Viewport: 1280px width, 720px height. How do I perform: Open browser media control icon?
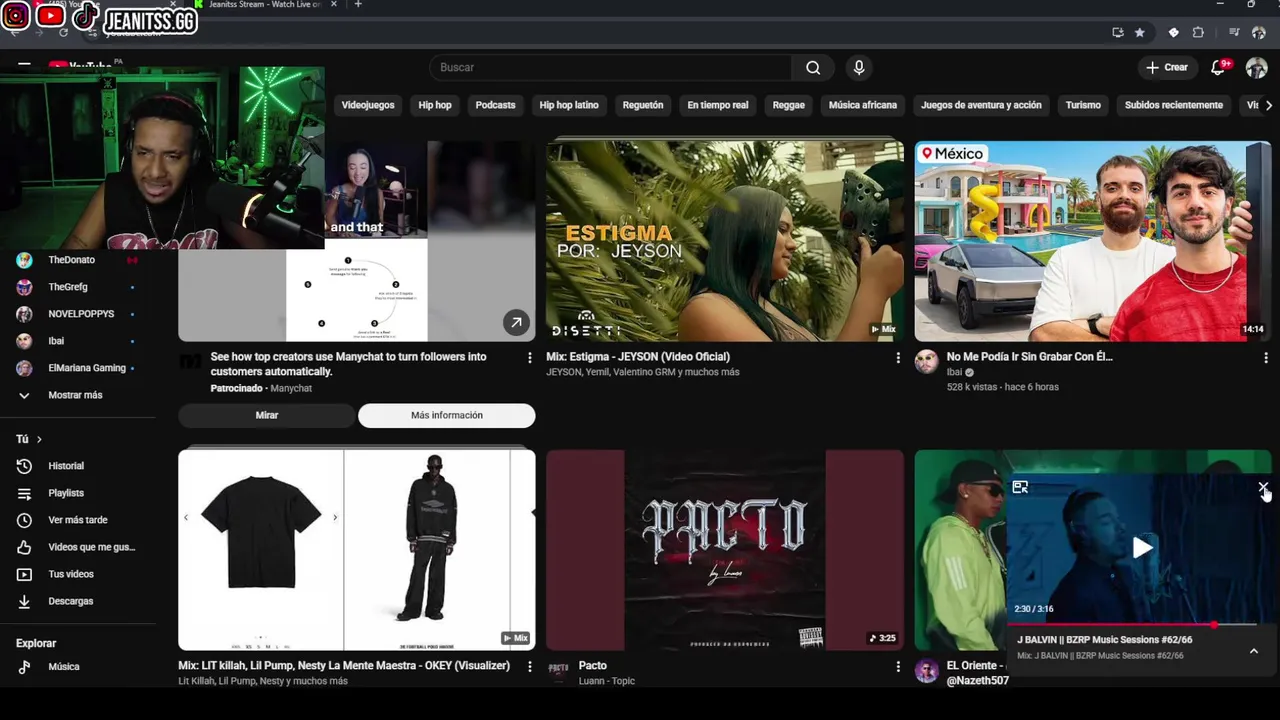pyautogui.click(x=1235, y=32)
